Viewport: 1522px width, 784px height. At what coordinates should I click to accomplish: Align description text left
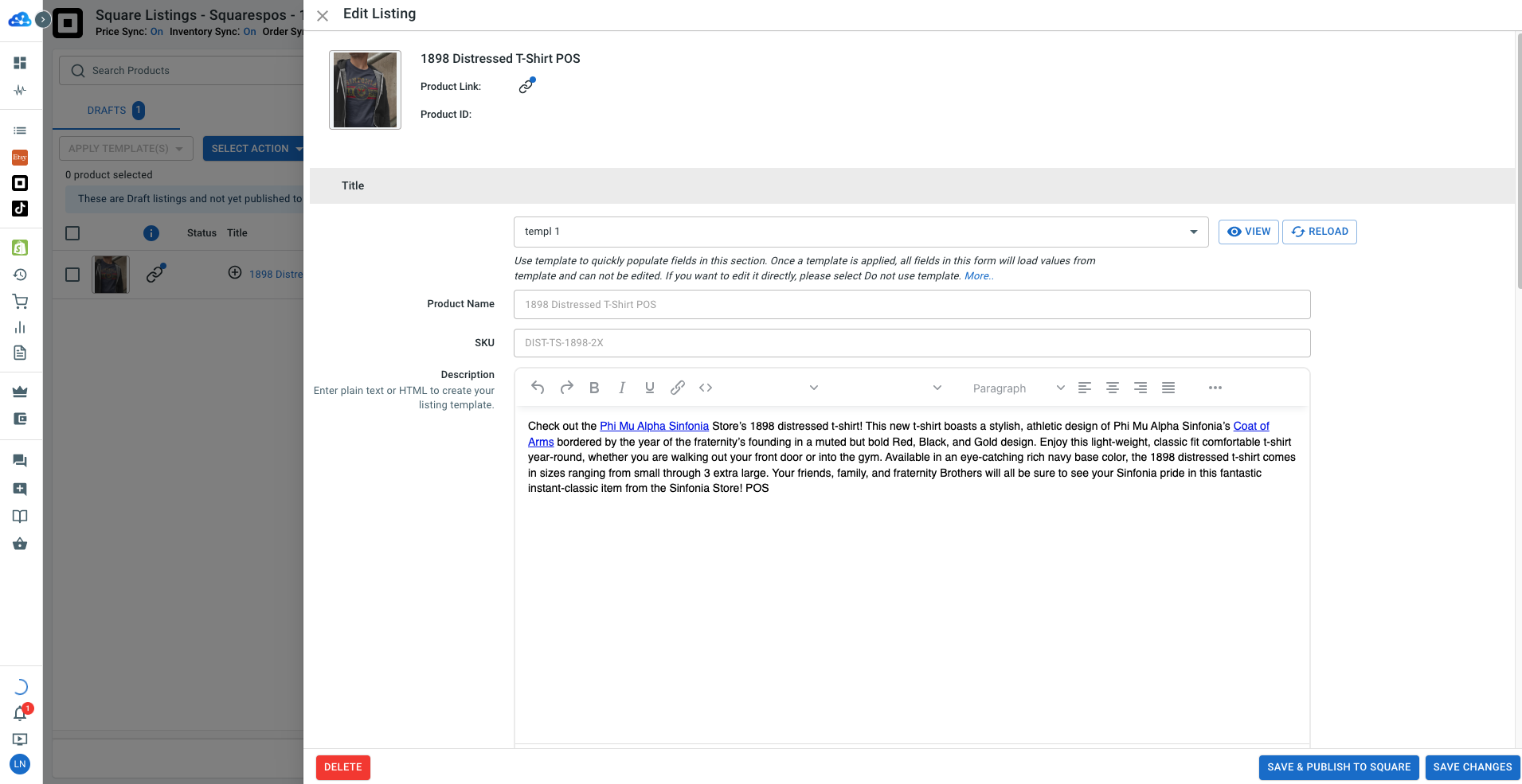click(x=1085, y=388)
